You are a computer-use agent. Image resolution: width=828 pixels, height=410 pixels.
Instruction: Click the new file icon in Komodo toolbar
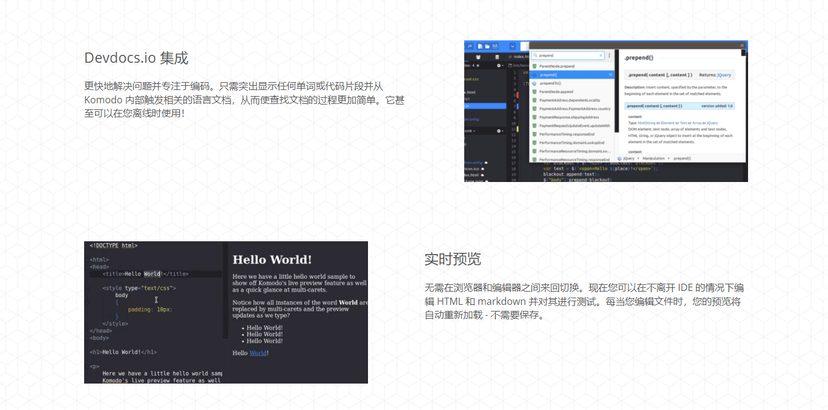pos(480,46)
